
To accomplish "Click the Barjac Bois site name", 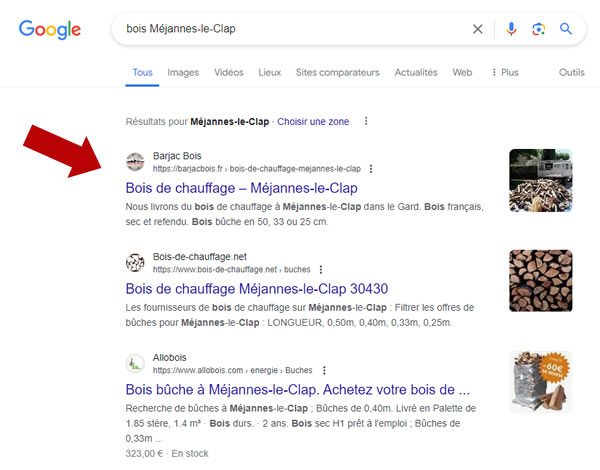I will click(x=177, y=156).
